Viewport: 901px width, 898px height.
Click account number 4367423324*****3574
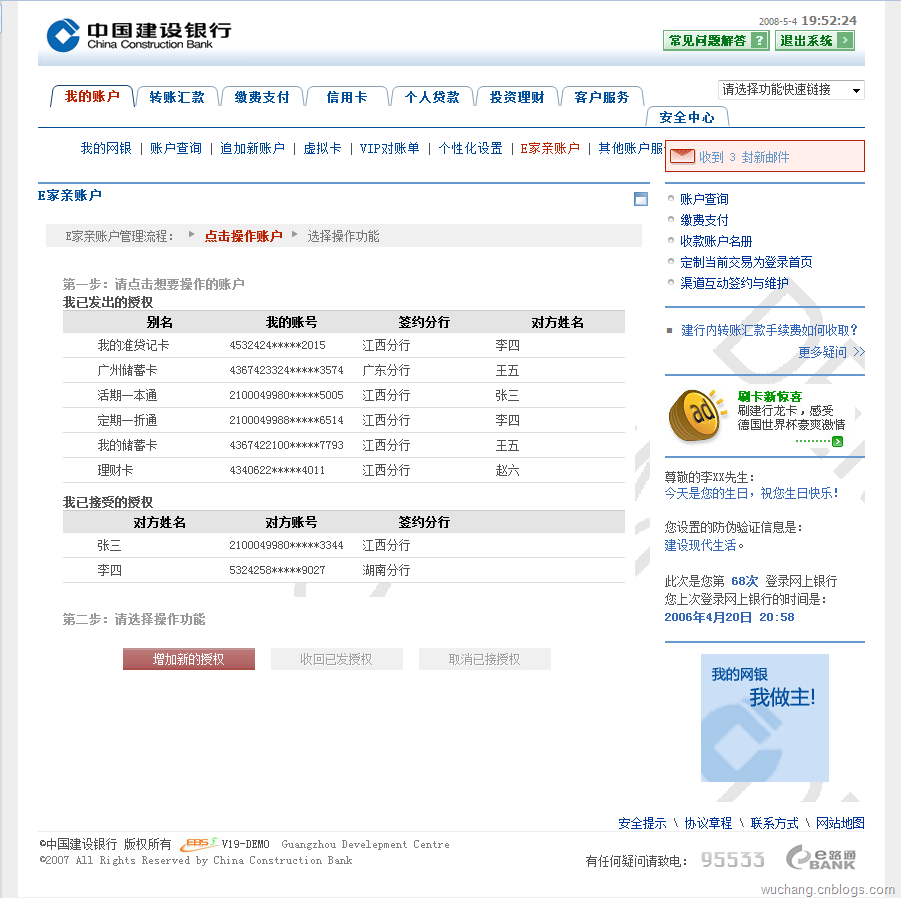pyautogui.click(x=286, y=371)
